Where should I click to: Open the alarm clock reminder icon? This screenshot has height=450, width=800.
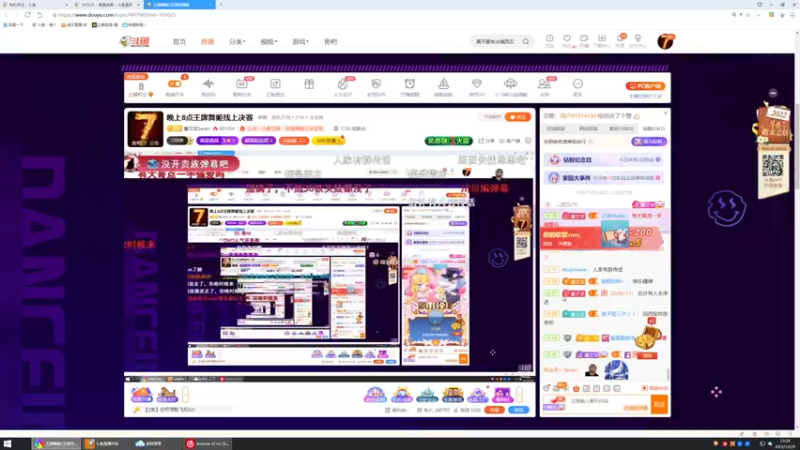point(410,84)
